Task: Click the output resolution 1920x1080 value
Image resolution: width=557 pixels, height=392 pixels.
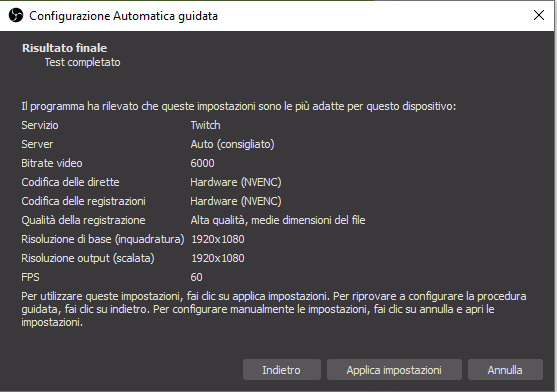Action: [x=218, y=258]
